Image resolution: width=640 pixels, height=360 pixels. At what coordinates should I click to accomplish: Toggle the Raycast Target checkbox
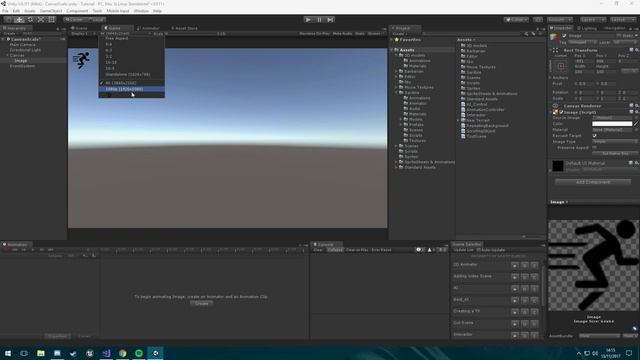(594, 136)
